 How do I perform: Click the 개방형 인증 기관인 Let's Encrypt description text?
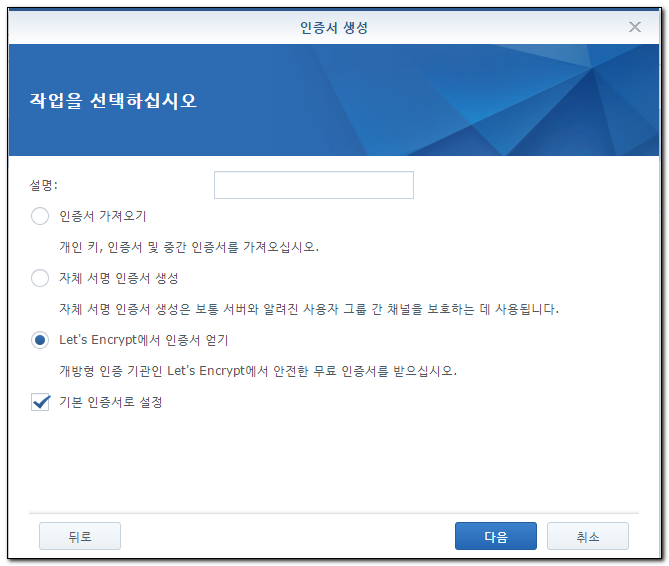click(258, 371)
